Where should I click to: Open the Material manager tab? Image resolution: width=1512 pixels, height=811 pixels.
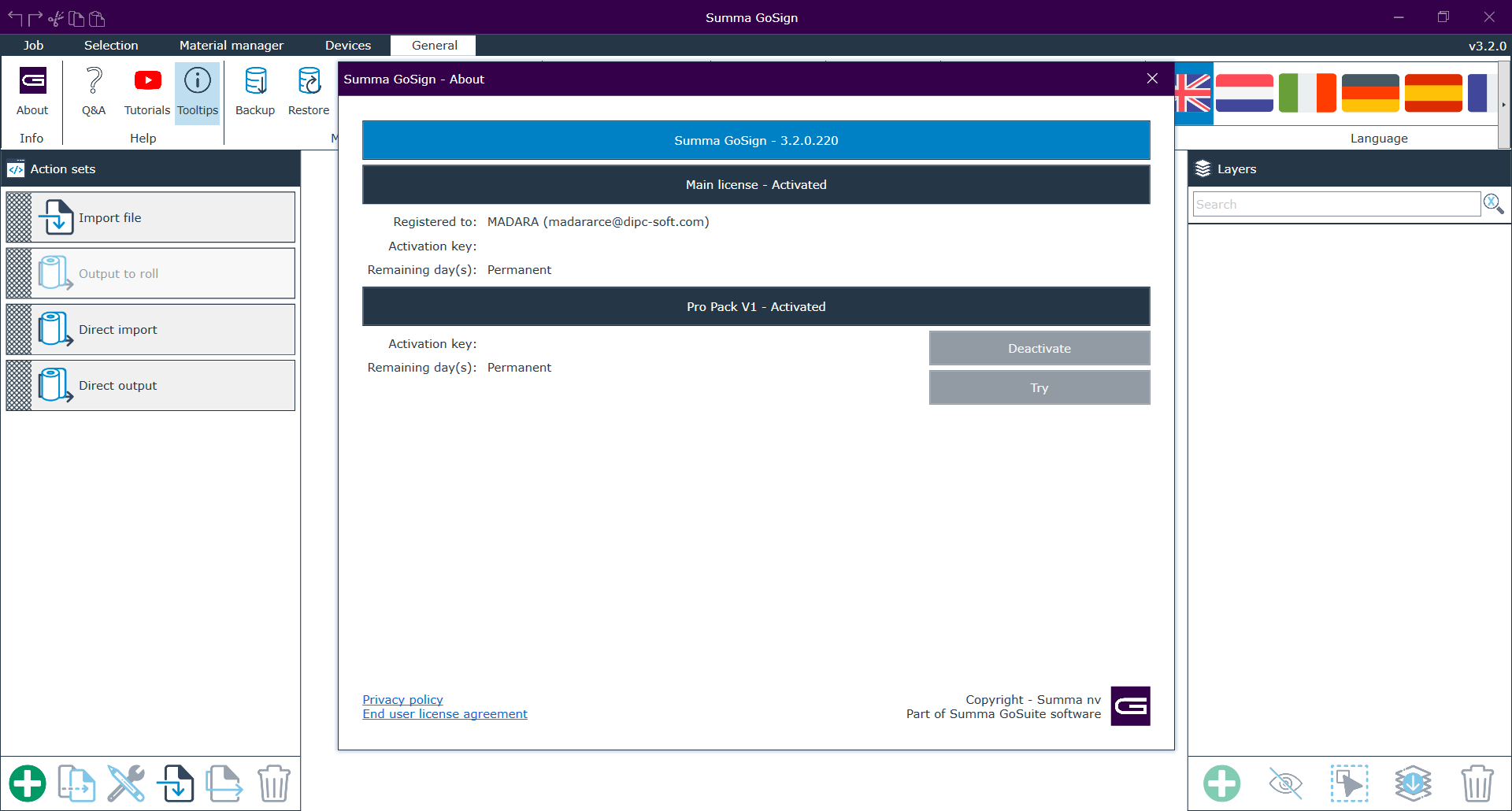click(x=232, y=45)
